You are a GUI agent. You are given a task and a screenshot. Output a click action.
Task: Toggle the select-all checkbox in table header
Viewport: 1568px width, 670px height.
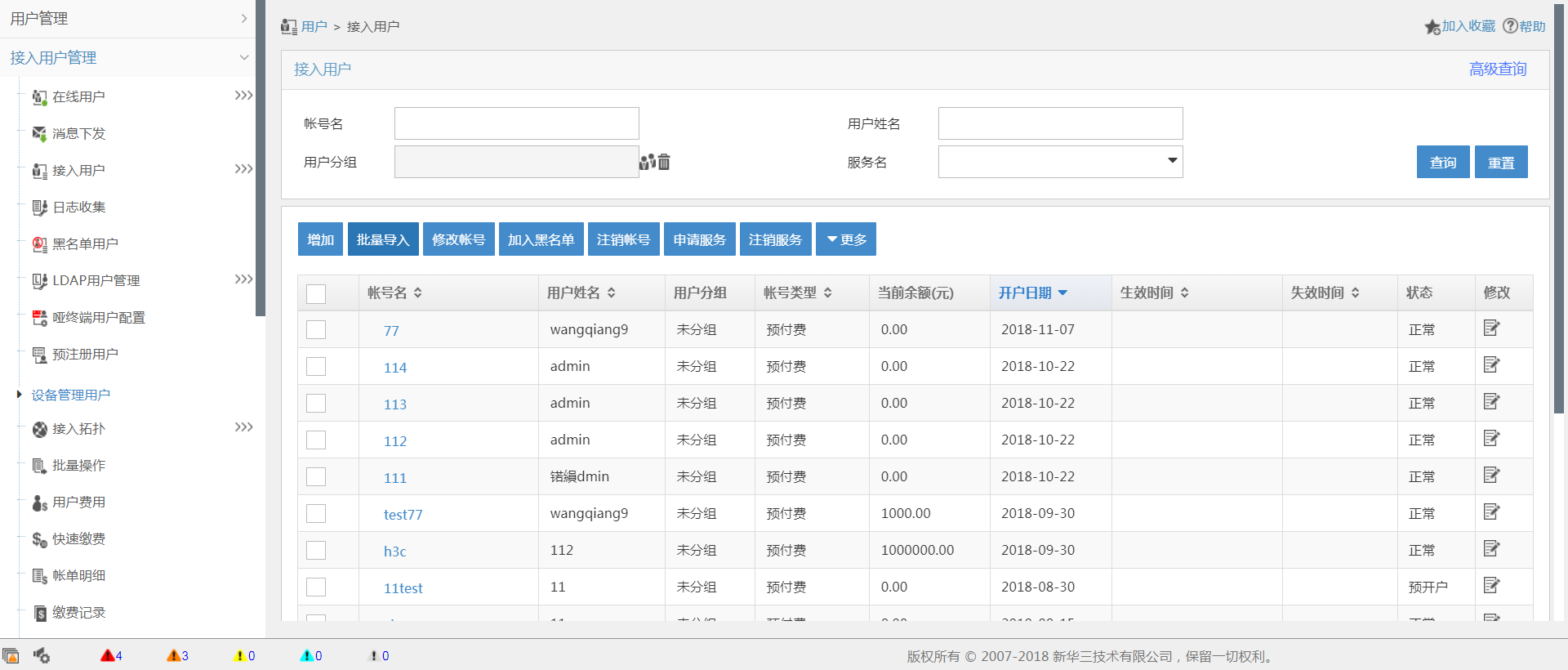point(316,293)
